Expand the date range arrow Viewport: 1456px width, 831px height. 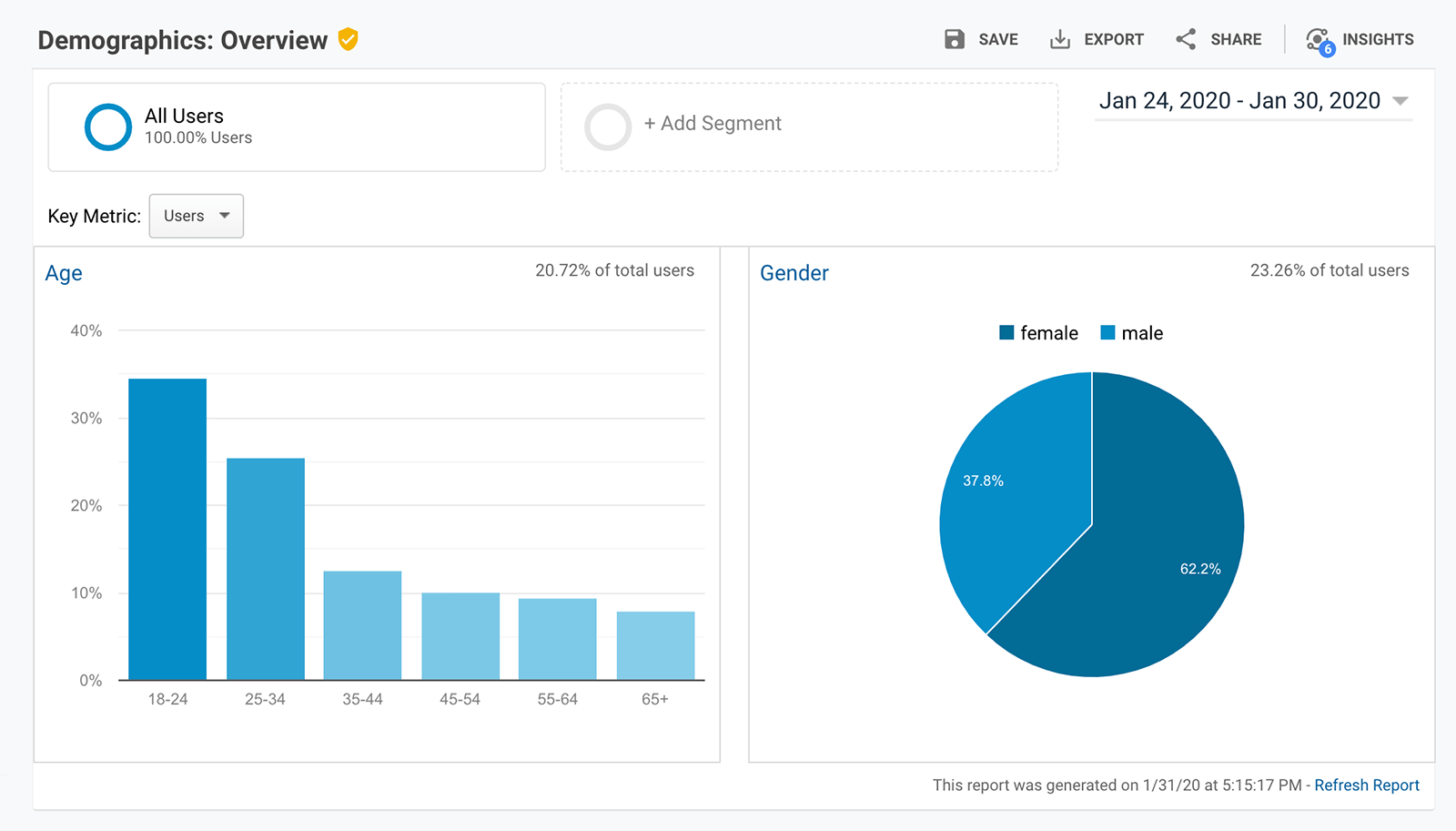(x=1400, y=101)
